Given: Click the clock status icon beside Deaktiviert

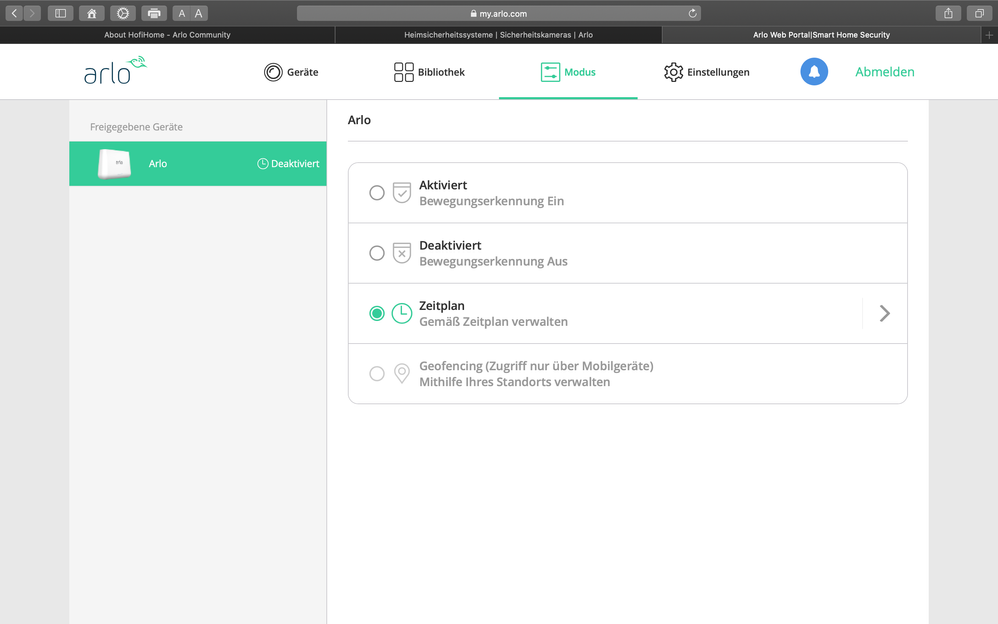Looking at the screenshot, I should (262, 164).
